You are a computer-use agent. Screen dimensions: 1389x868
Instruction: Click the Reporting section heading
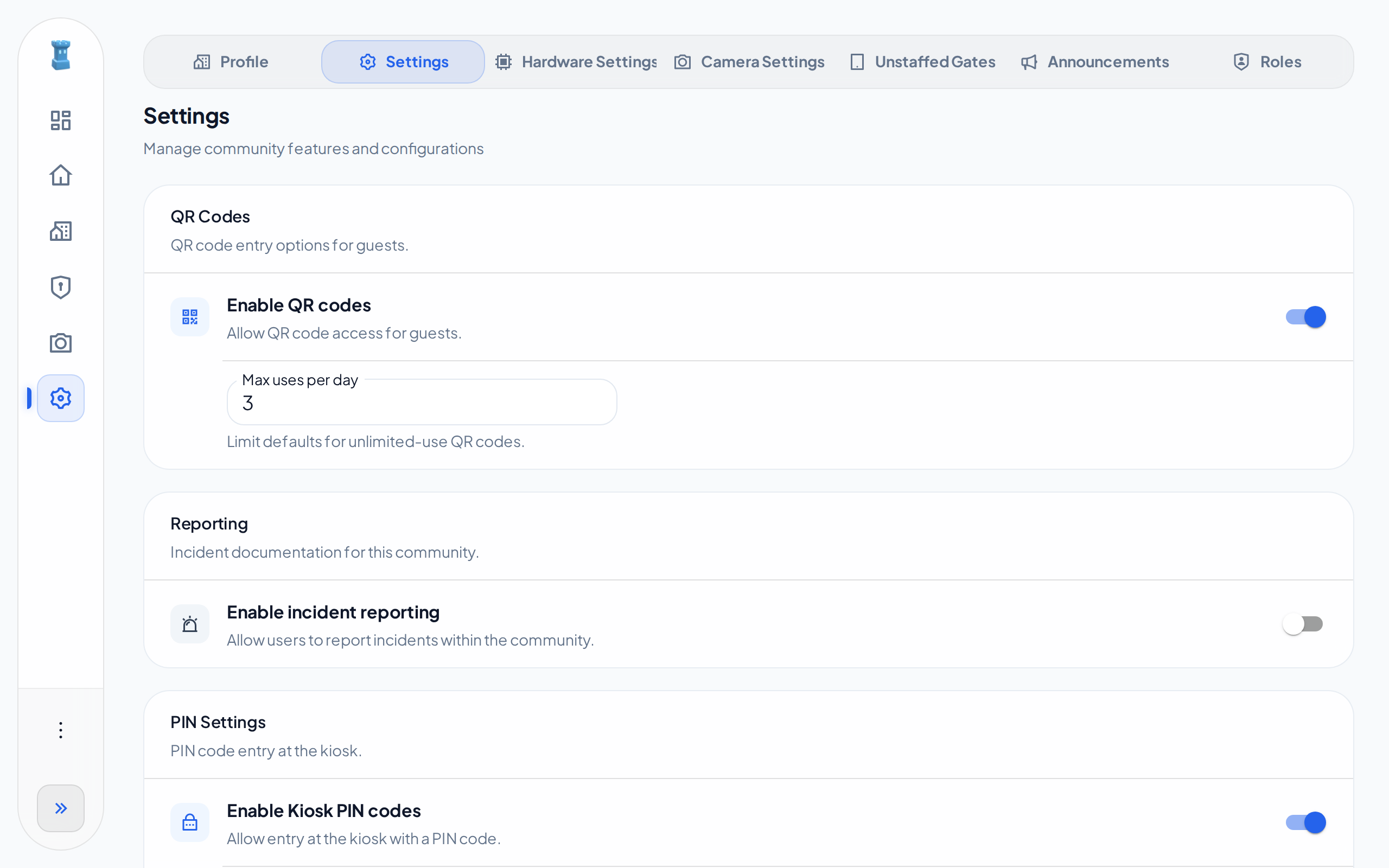[x=209, y=524]
